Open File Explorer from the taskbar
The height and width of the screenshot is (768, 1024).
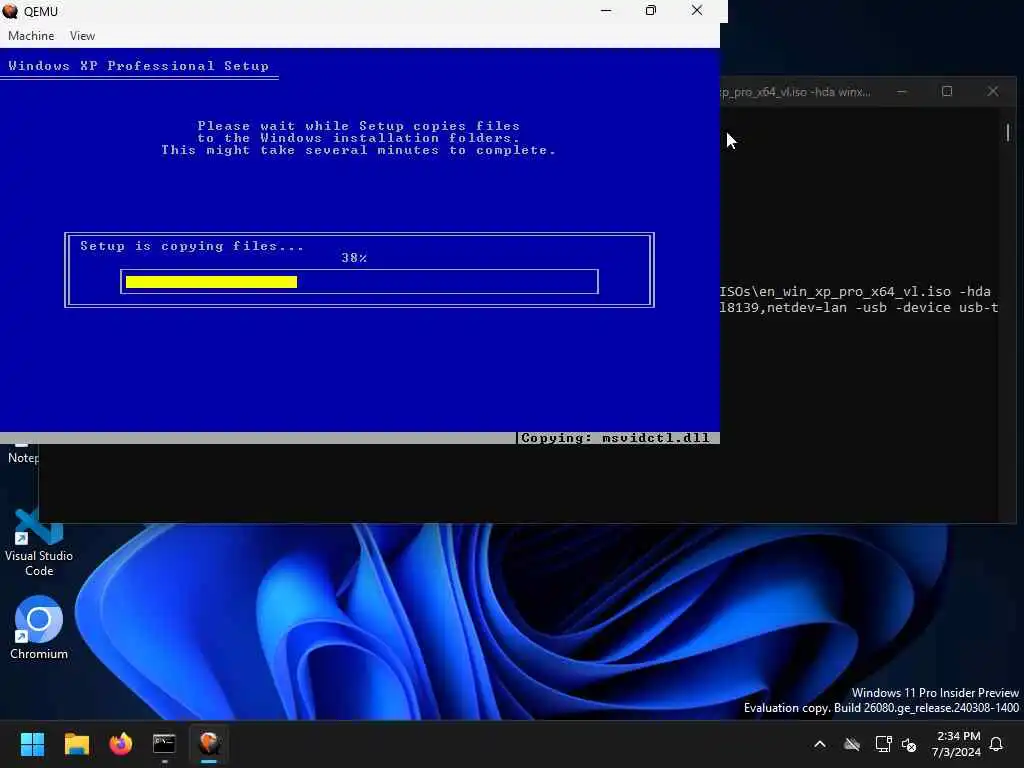76,744
